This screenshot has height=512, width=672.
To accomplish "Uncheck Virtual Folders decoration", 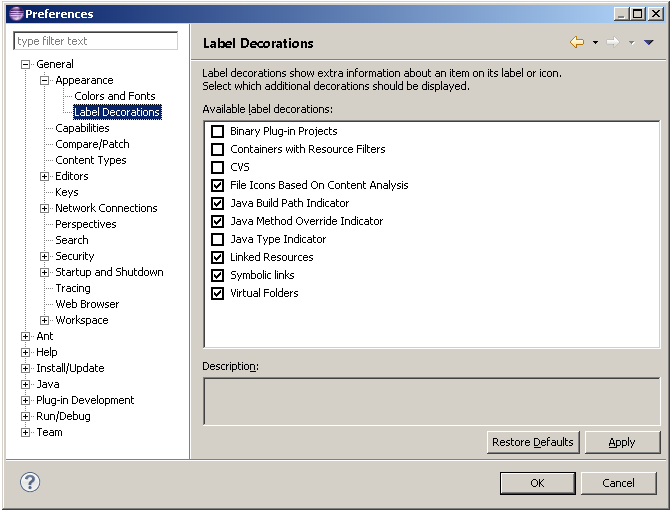I will pyautogui.click(x=217, y=293).
